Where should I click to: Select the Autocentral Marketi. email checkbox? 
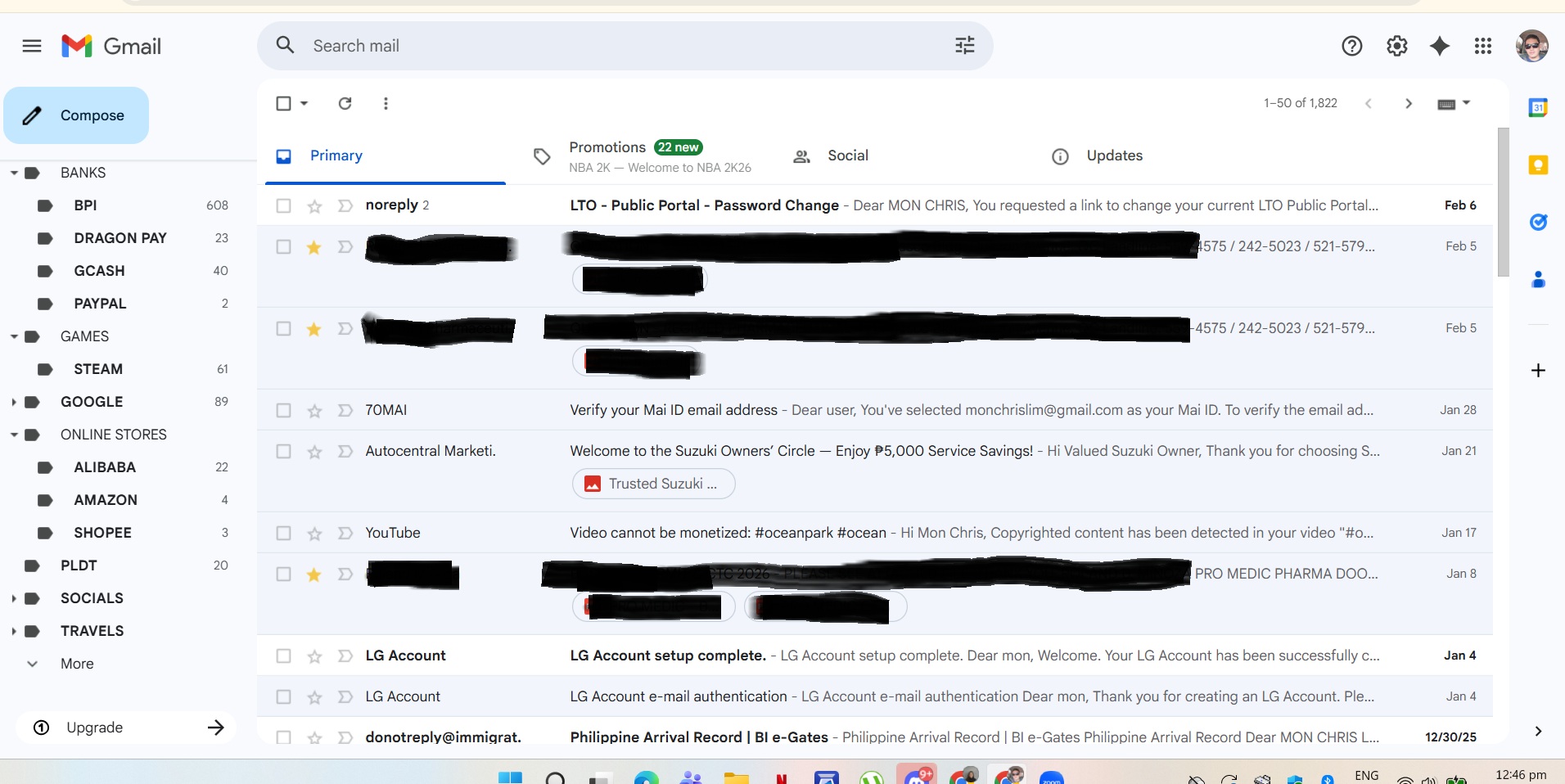[283, 451]
